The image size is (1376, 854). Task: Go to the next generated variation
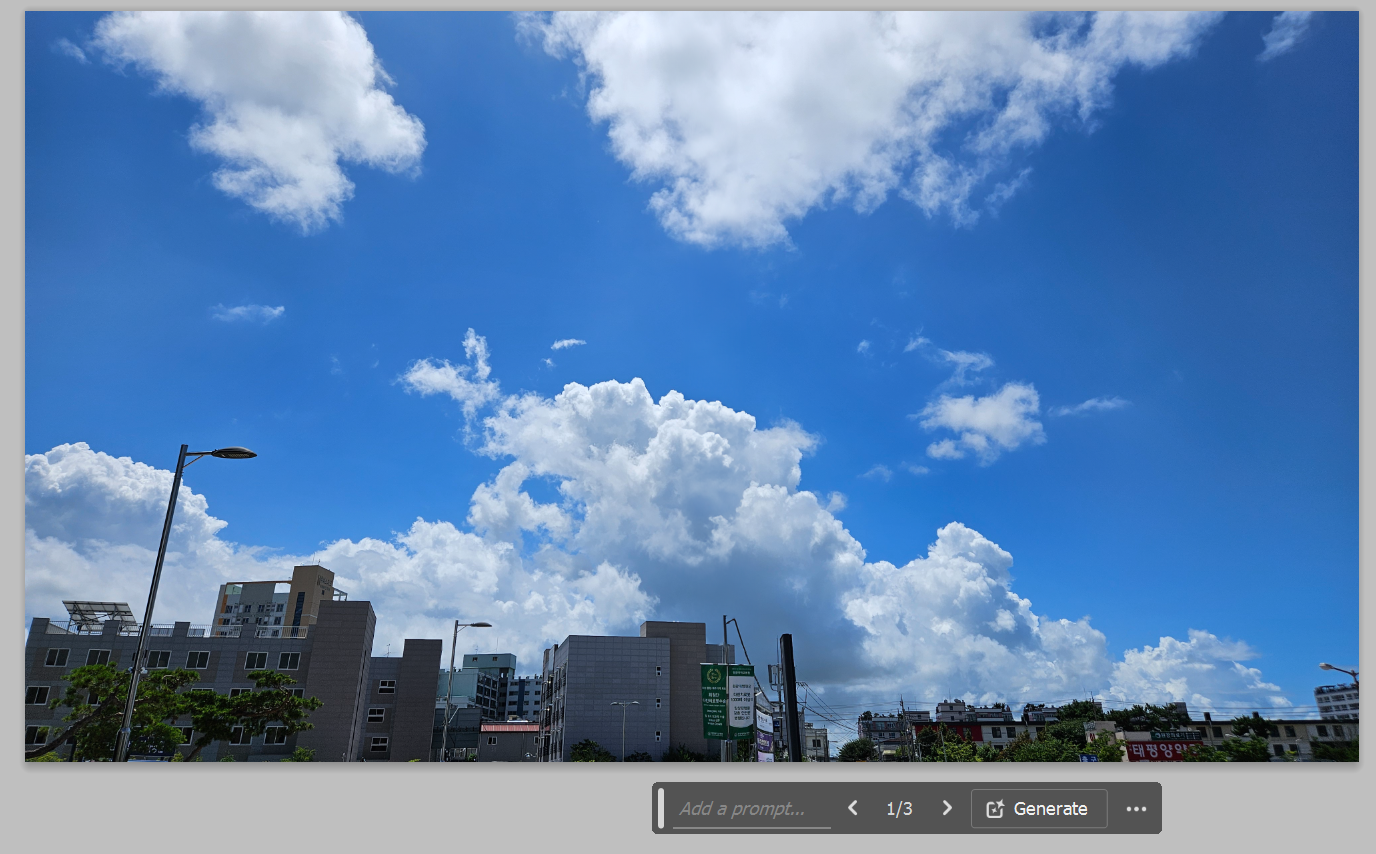(947, 808)
